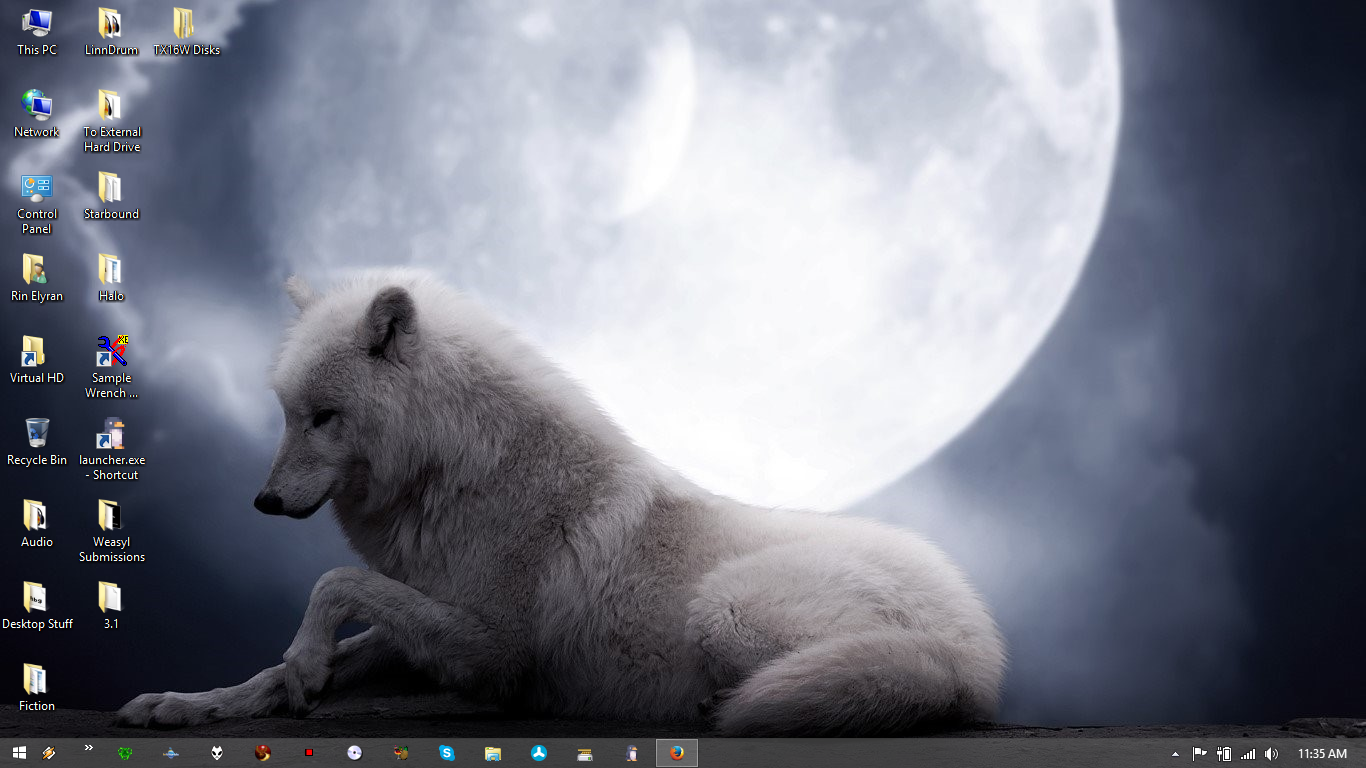This screenshot has height=768, width=1366.
Task: Show hidden system tray icons
Action: point(1175,754)
